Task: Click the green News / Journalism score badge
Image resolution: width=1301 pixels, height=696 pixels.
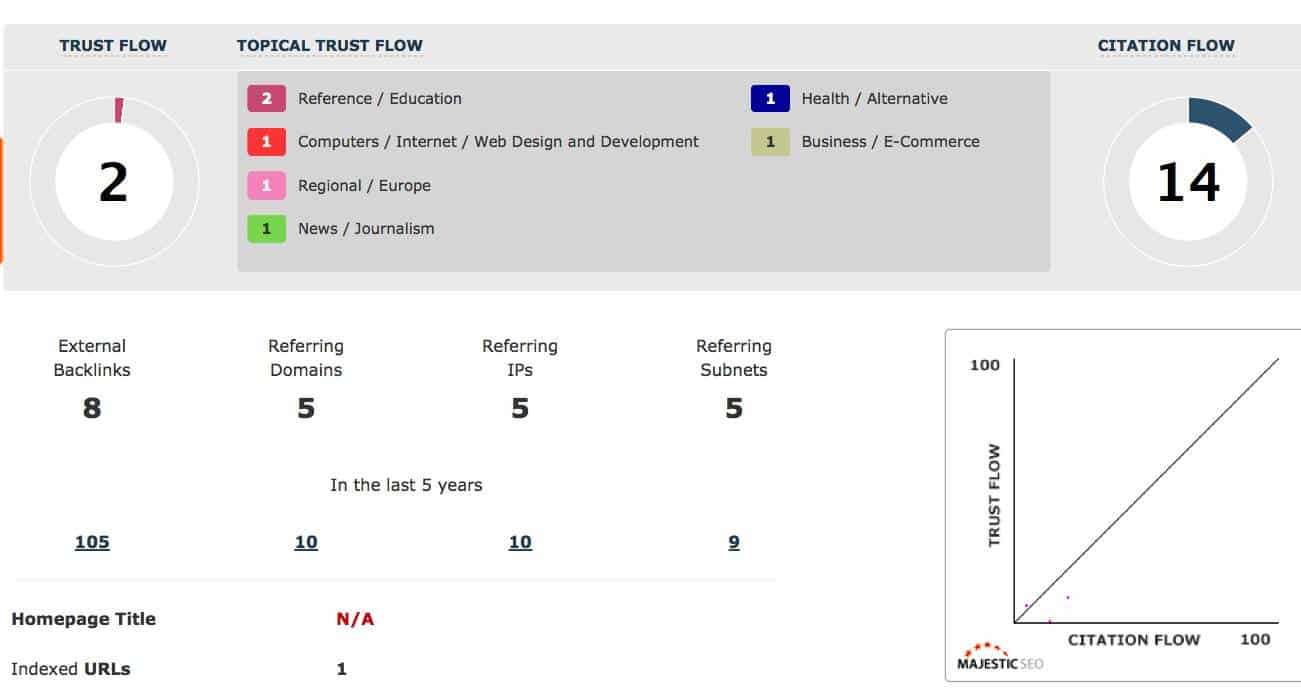Action: tap(267, 229)
